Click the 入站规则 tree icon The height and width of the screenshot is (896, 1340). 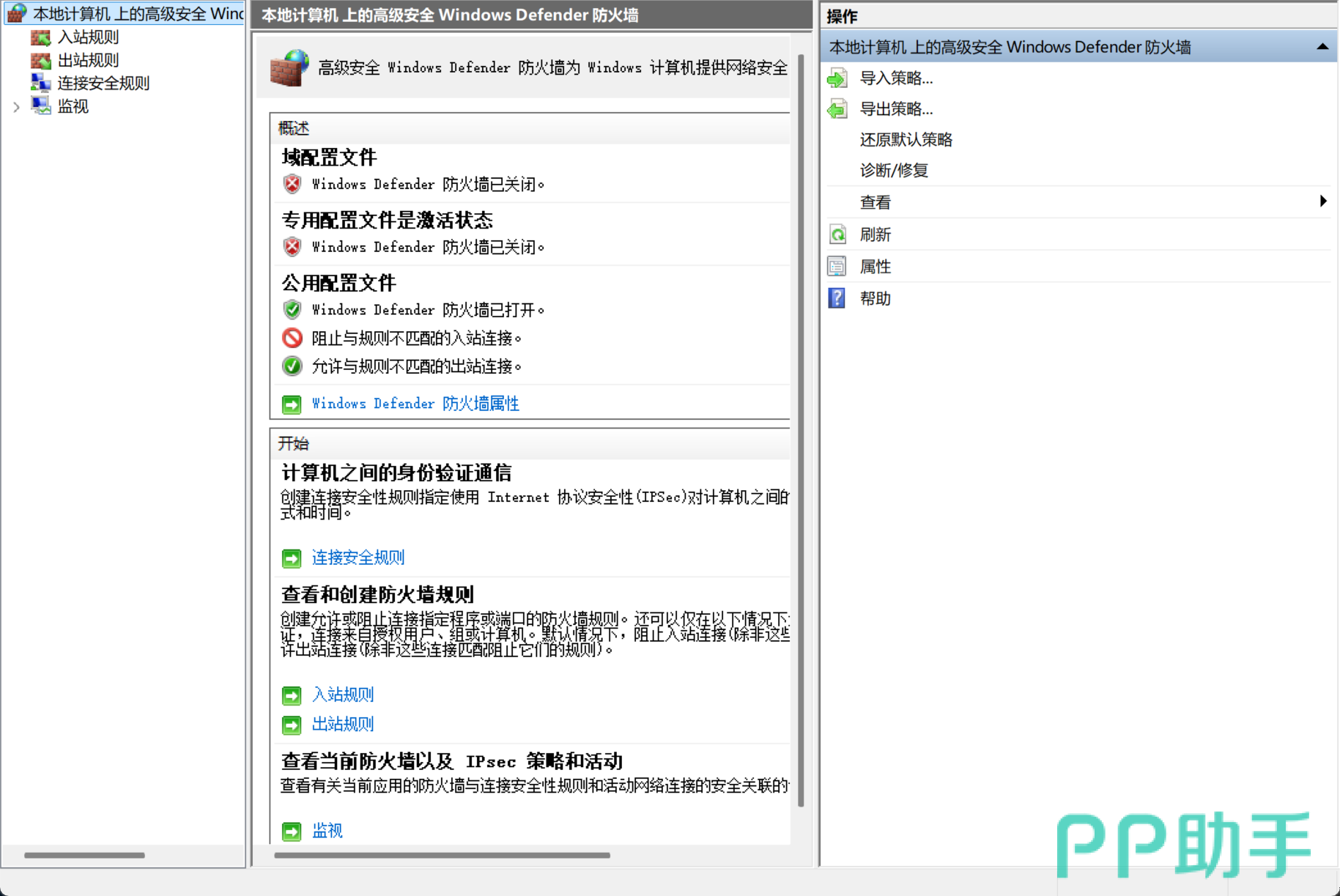coord(41,37)
